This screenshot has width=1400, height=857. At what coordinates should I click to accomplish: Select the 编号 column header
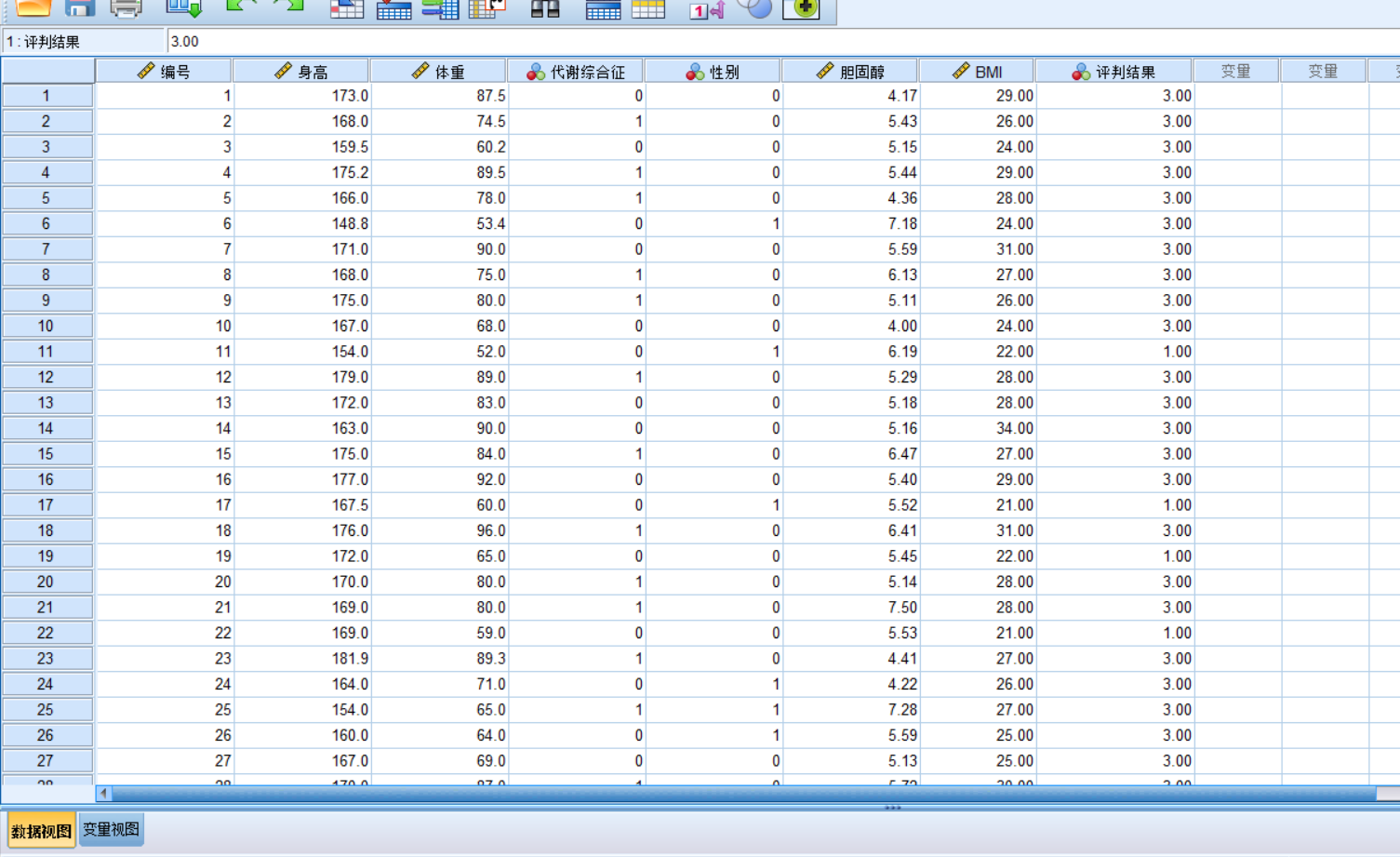(x=164, y=72)
